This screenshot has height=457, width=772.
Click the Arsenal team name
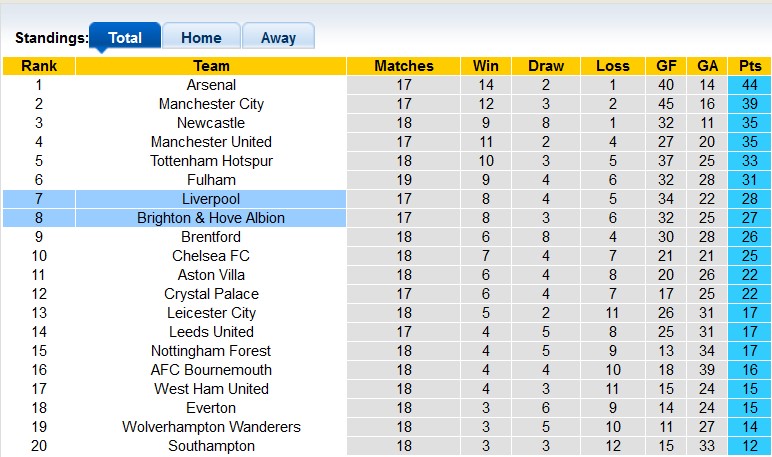211,85
